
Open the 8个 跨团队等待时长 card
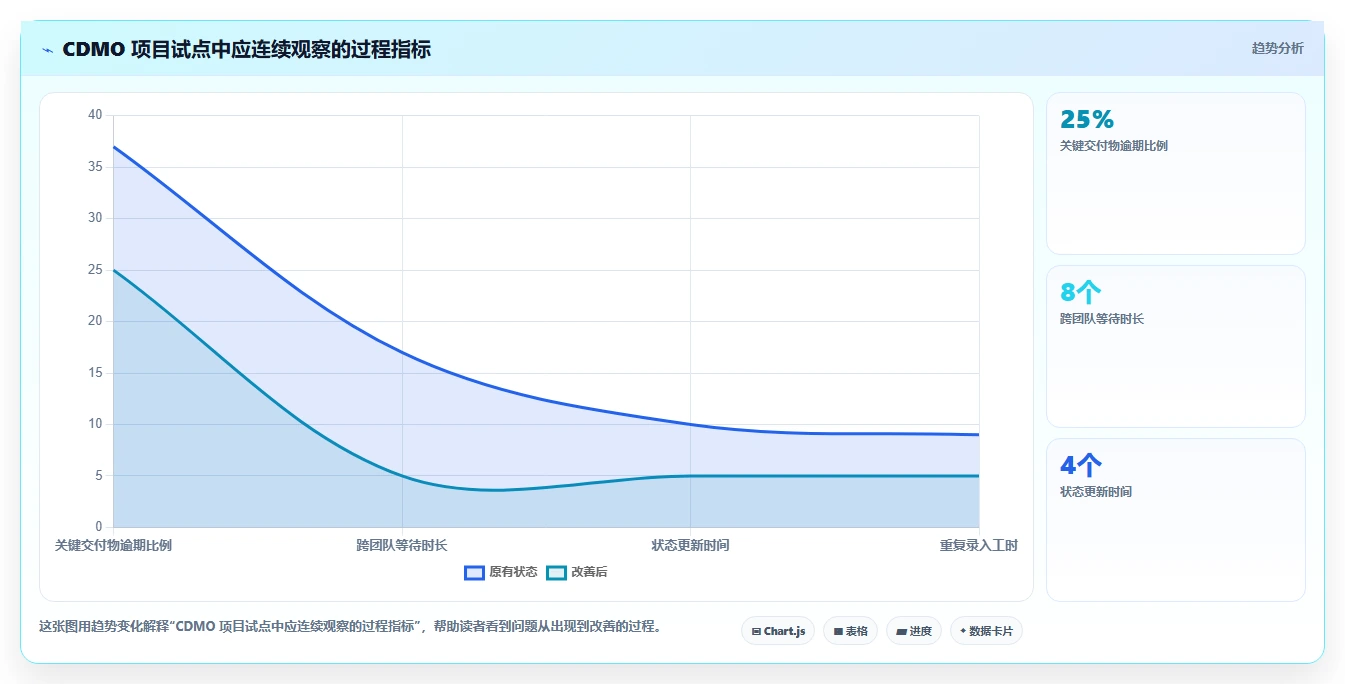pyautogui.click(x=1176, y=346)
